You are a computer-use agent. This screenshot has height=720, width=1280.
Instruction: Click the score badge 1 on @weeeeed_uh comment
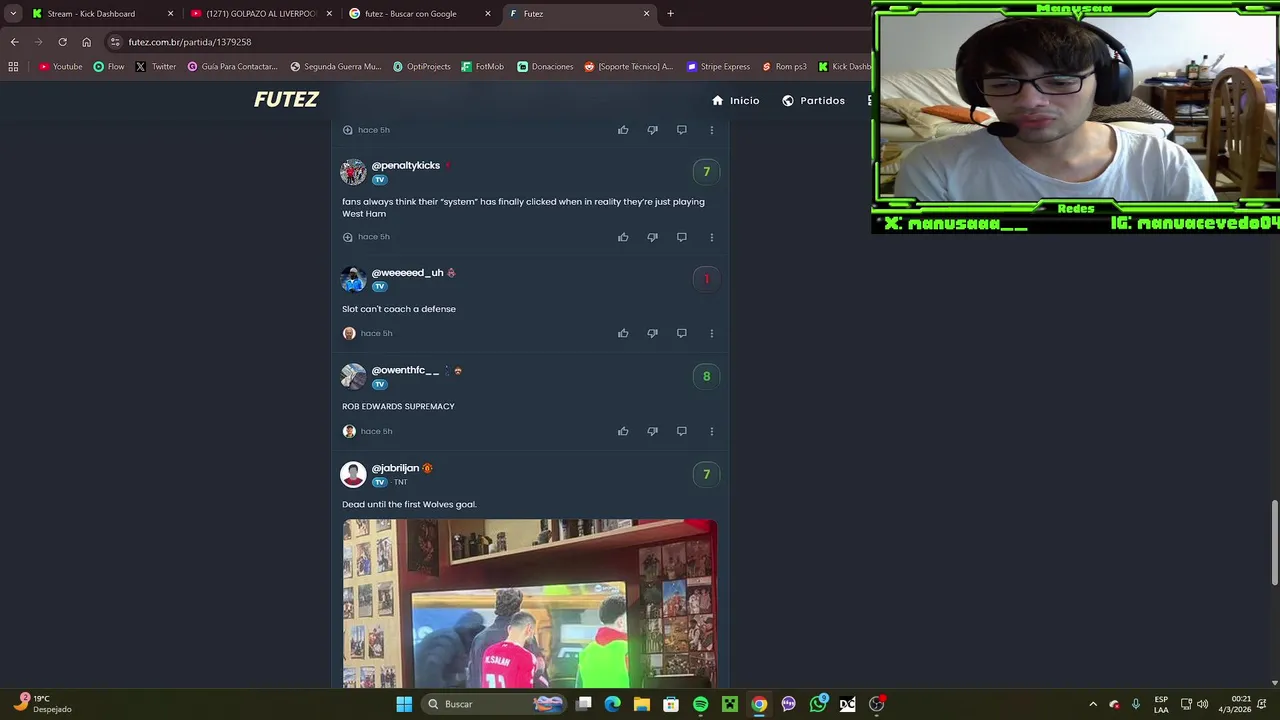[x=706, y=279]
